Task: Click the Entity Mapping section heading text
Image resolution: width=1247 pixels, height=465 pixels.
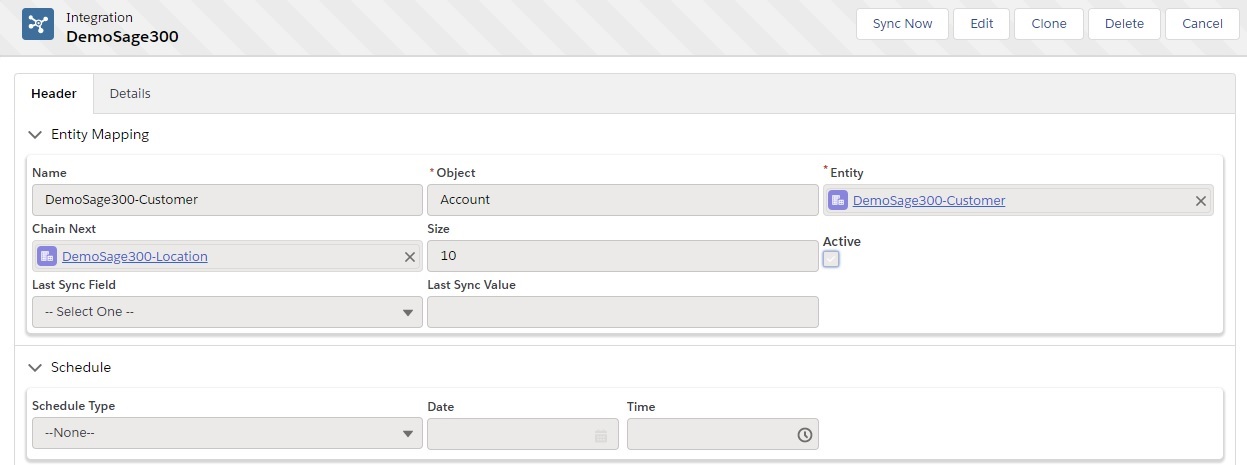Action: point(100,134)
